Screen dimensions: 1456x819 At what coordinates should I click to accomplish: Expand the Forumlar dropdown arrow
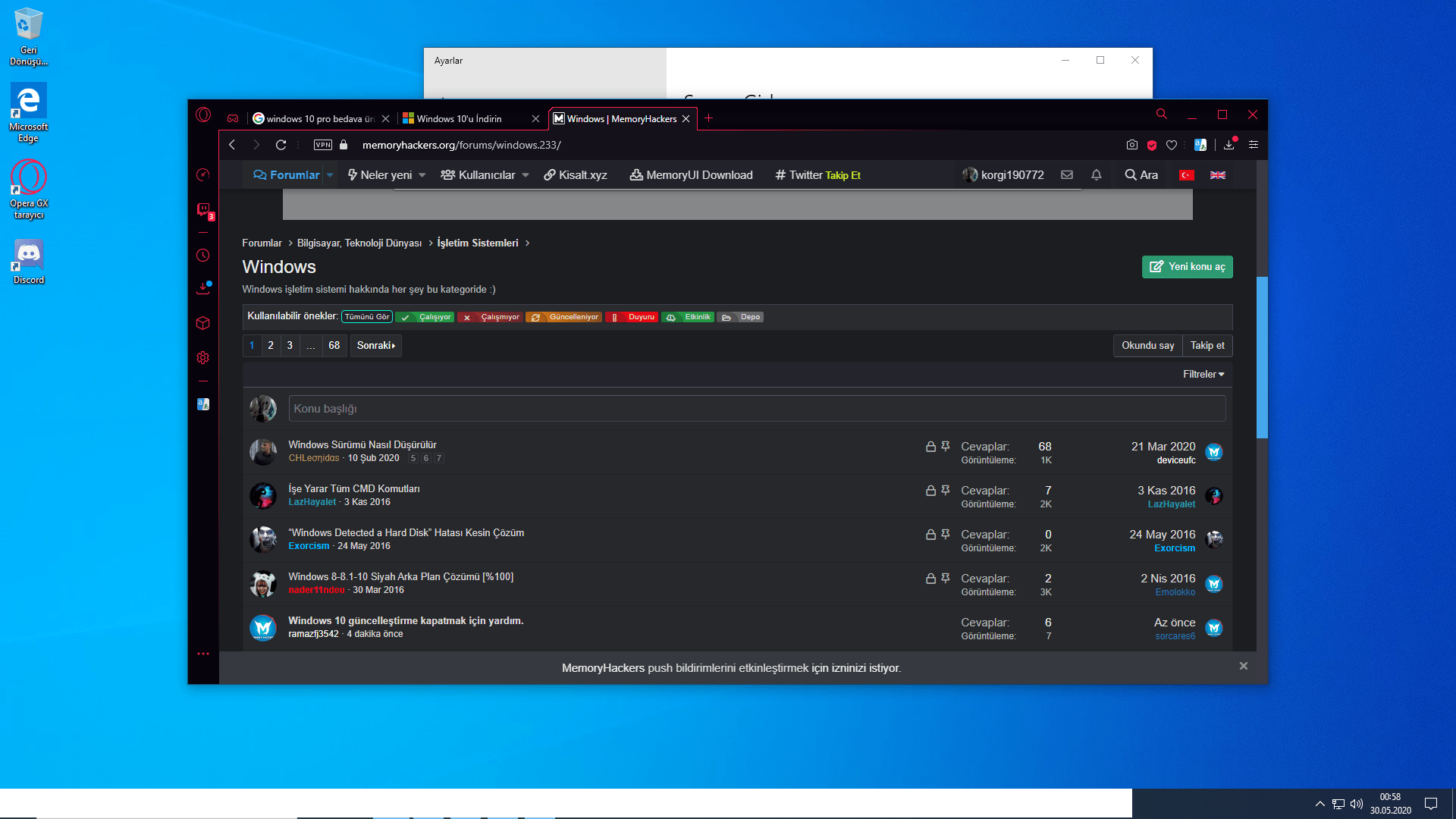pyautogui.click(x=330, y=175)
